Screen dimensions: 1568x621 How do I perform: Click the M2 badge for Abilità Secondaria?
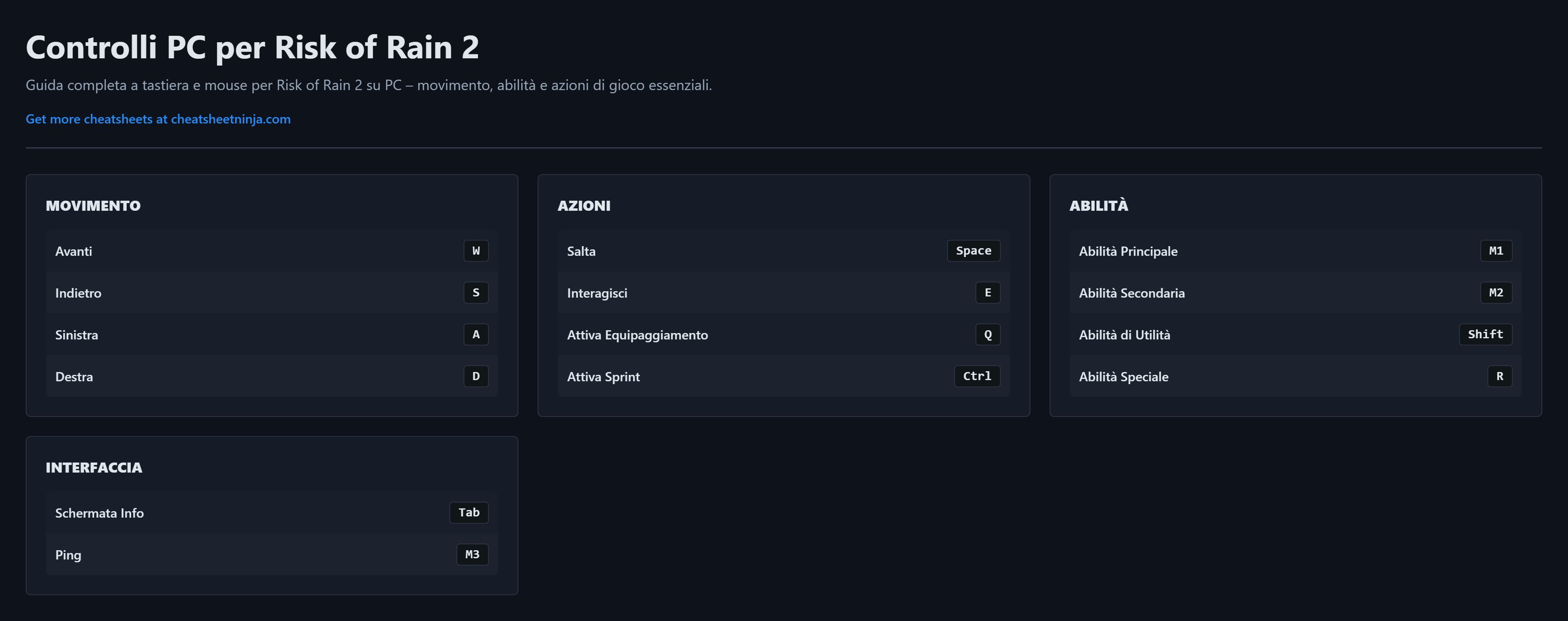tap(1496, 292)
